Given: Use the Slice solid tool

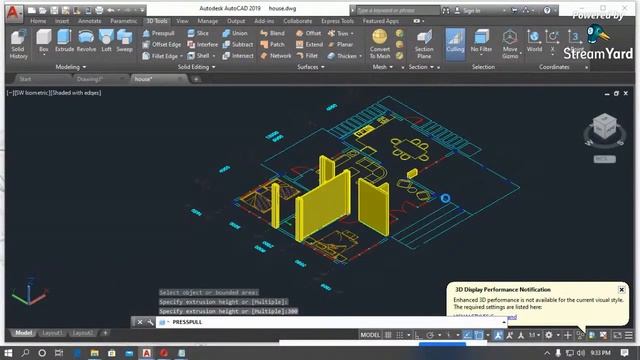Looking at the screenshot, I should 198,33.
